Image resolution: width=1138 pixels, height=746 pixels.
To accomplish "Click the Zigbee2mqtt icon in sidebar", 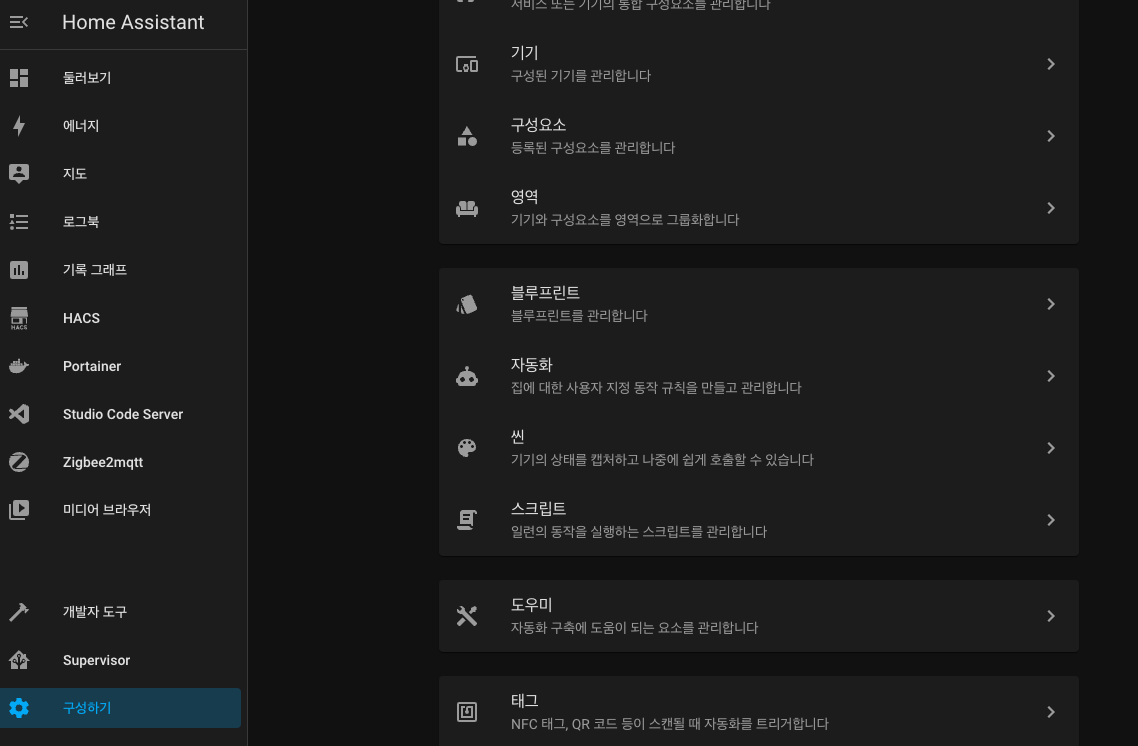I will pos(19,462).
